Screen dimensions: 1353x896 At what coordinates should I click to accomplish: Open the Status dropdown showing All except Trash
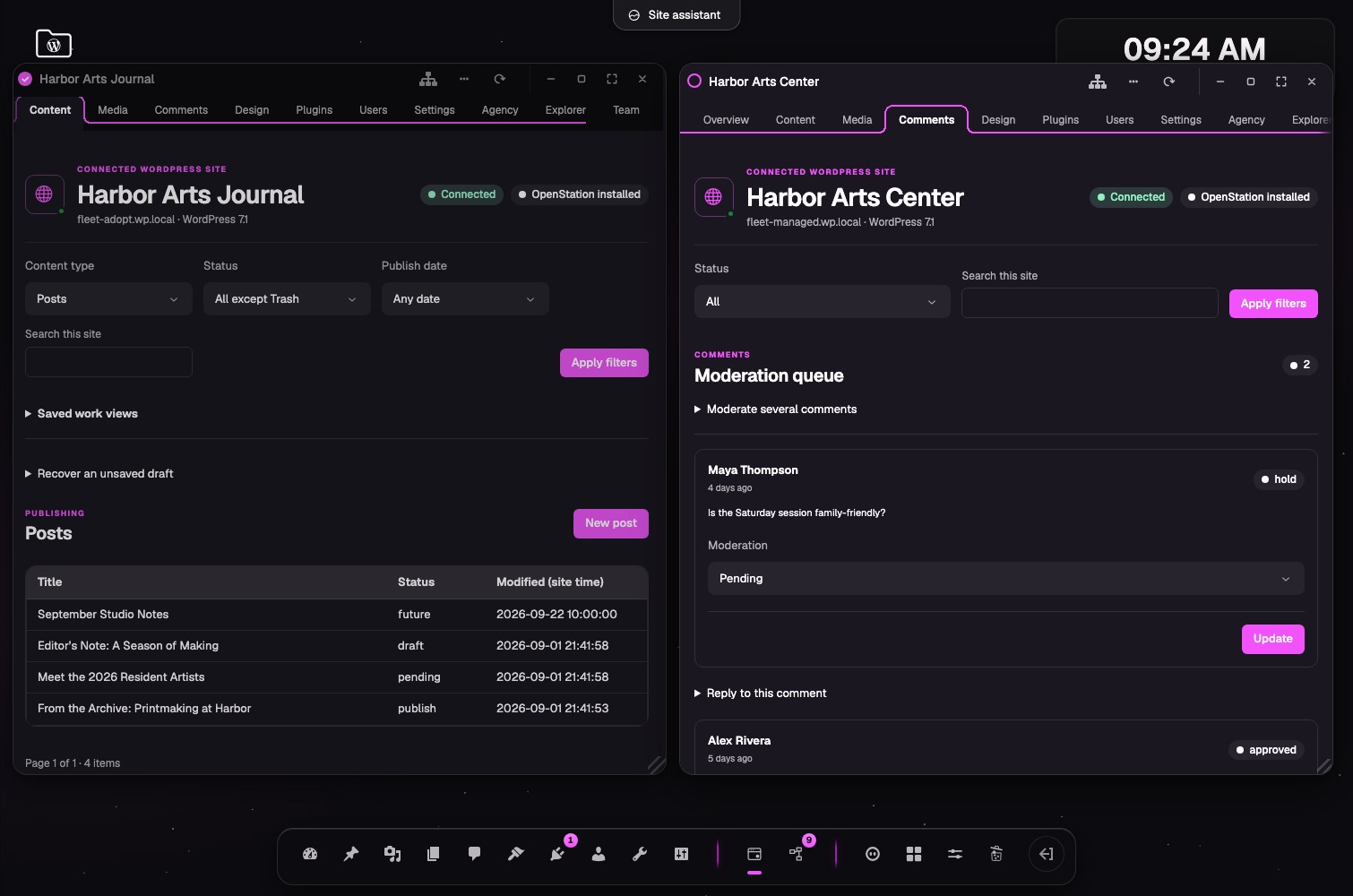287,299
